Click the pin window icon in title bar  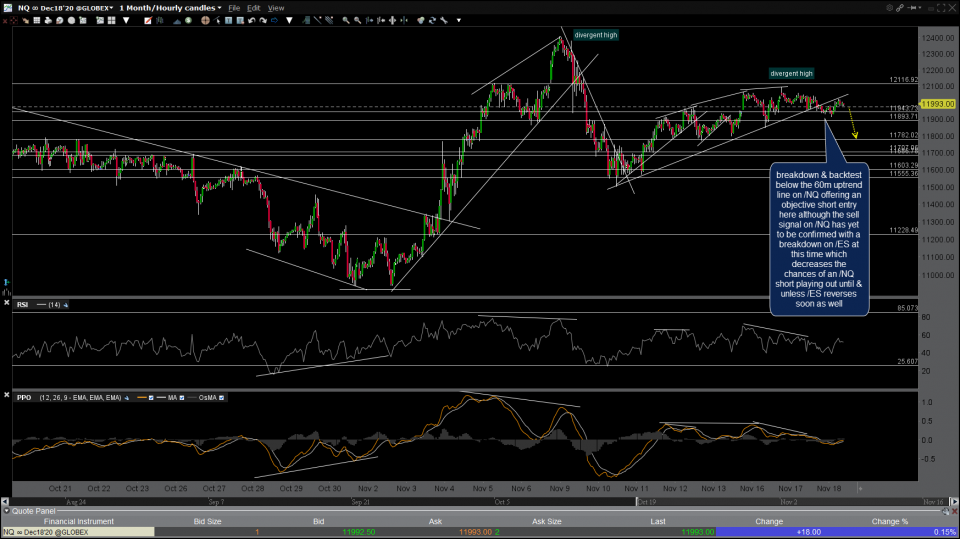[912, 7]
